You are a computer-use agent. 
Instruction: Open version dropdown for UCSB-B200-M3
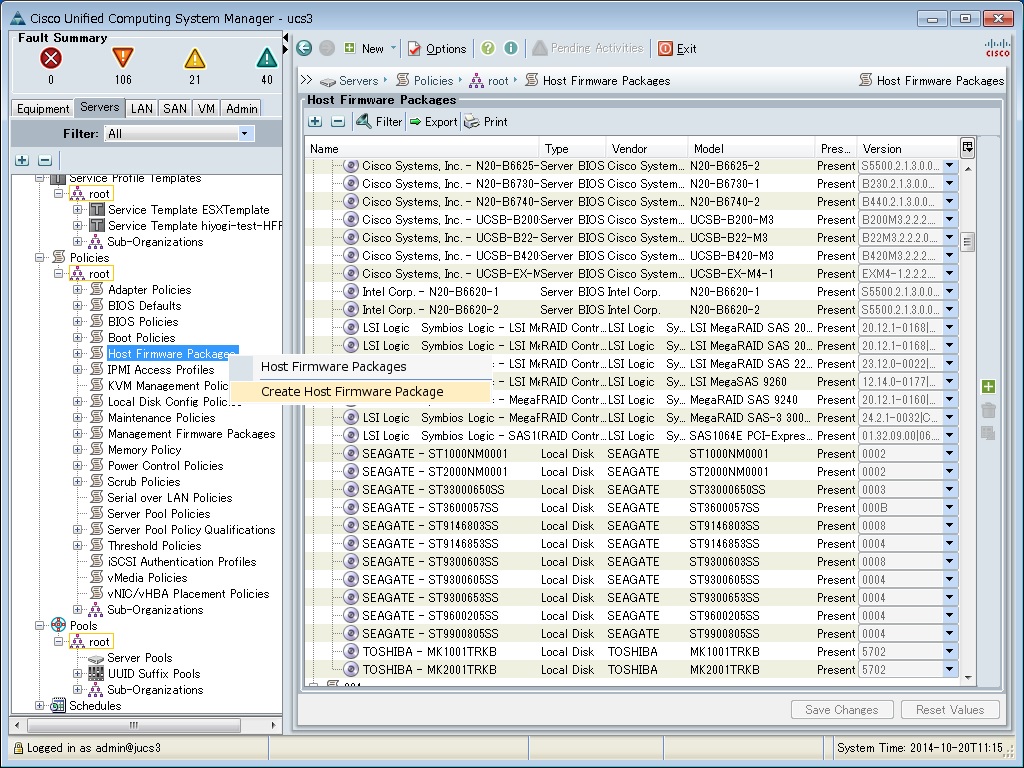pyautogui.click(x=950, y=219)
